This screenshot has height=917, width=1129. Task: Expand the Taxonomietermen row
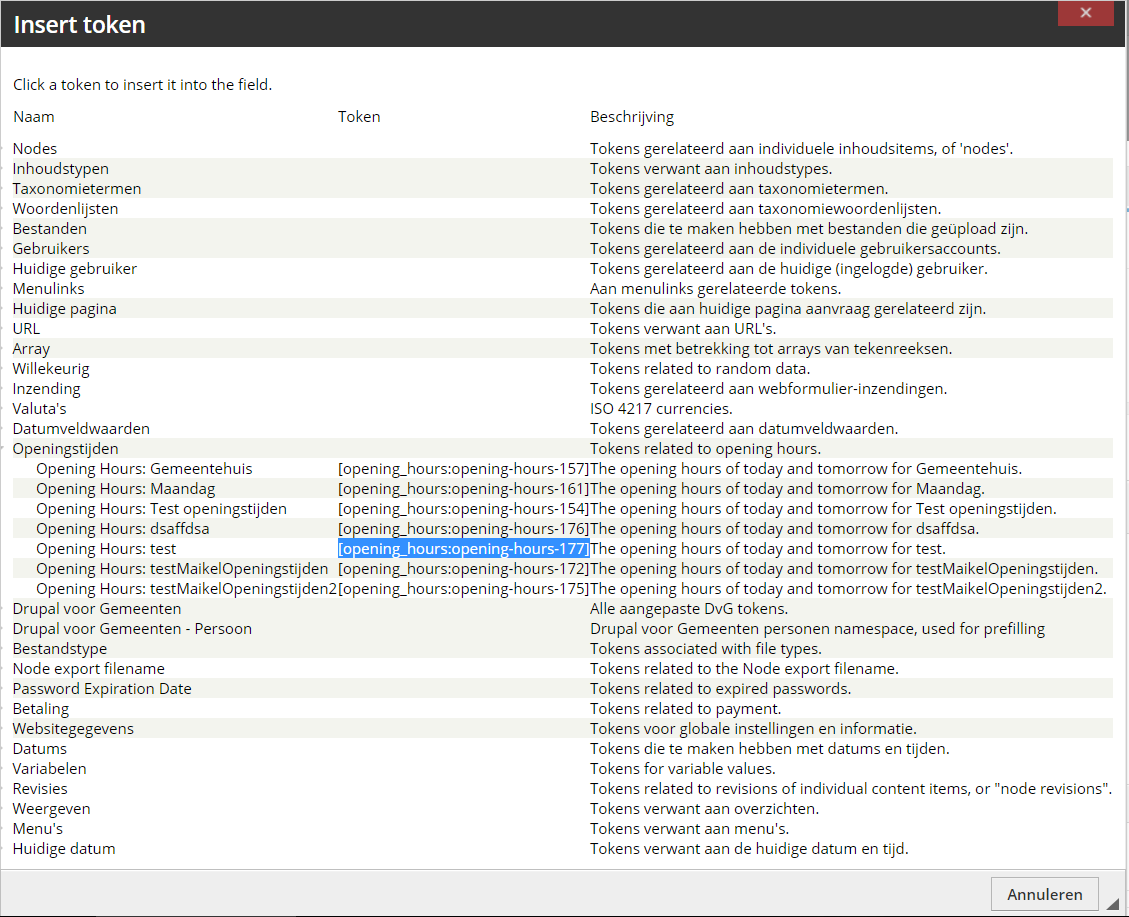(77, 189)
